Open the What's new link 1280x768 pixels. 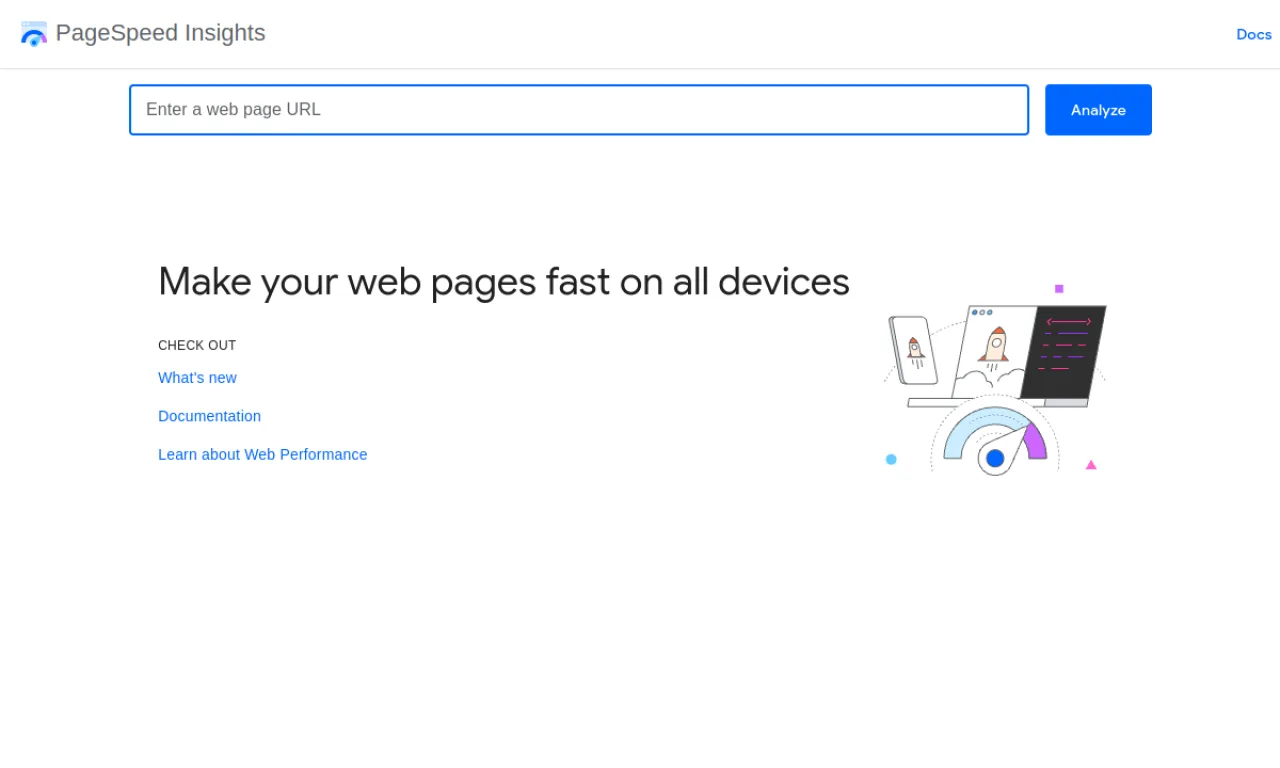(x=197, y=378)
